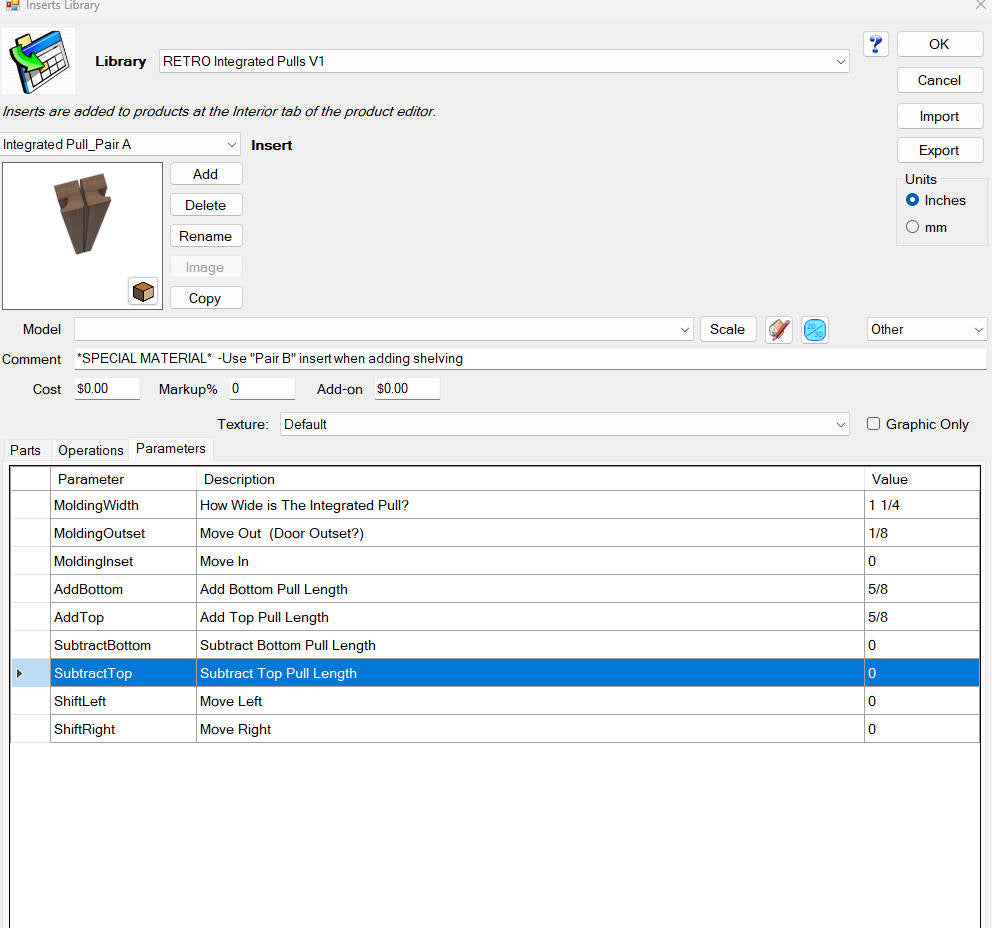Click the MoldingWidth value 1 1/4
This screenshot has width=992, height=928.
(922, 505)
